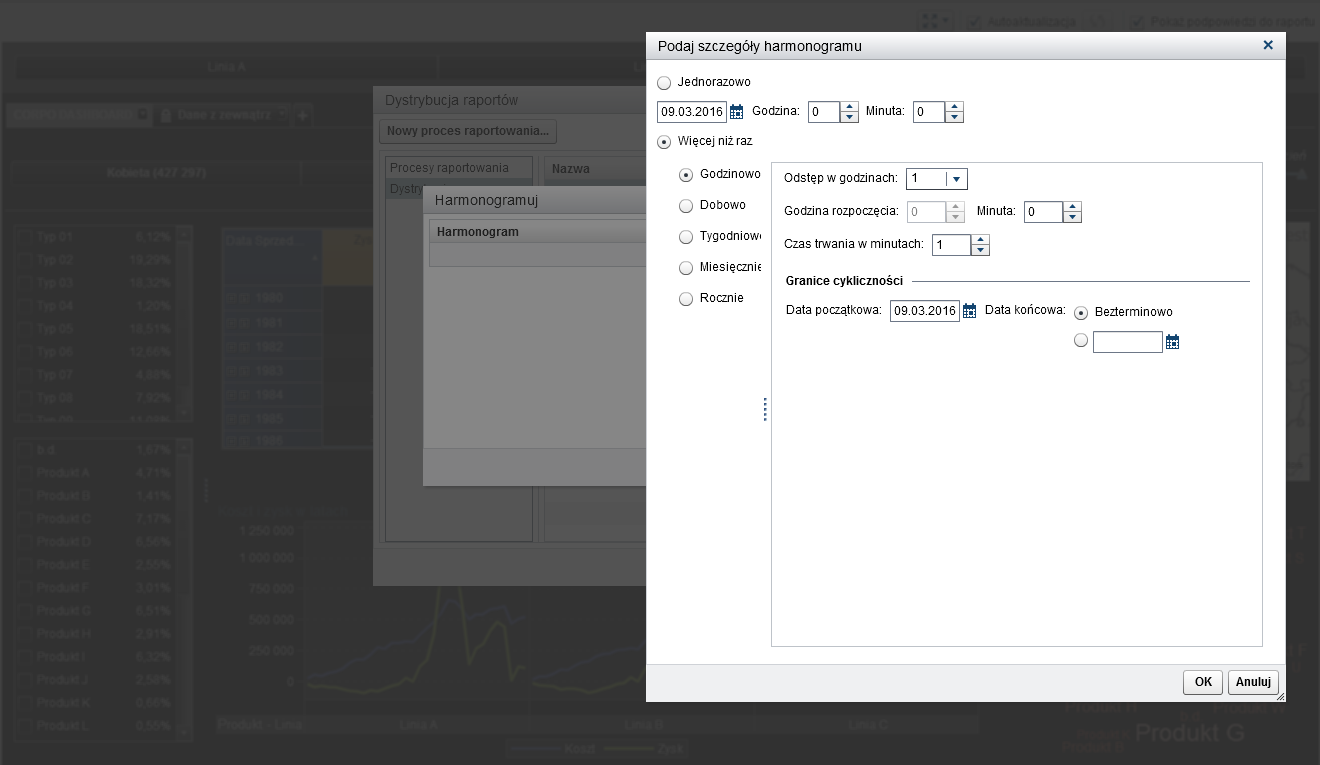Select the Więcej niż raz option

[x=664, y=142]
